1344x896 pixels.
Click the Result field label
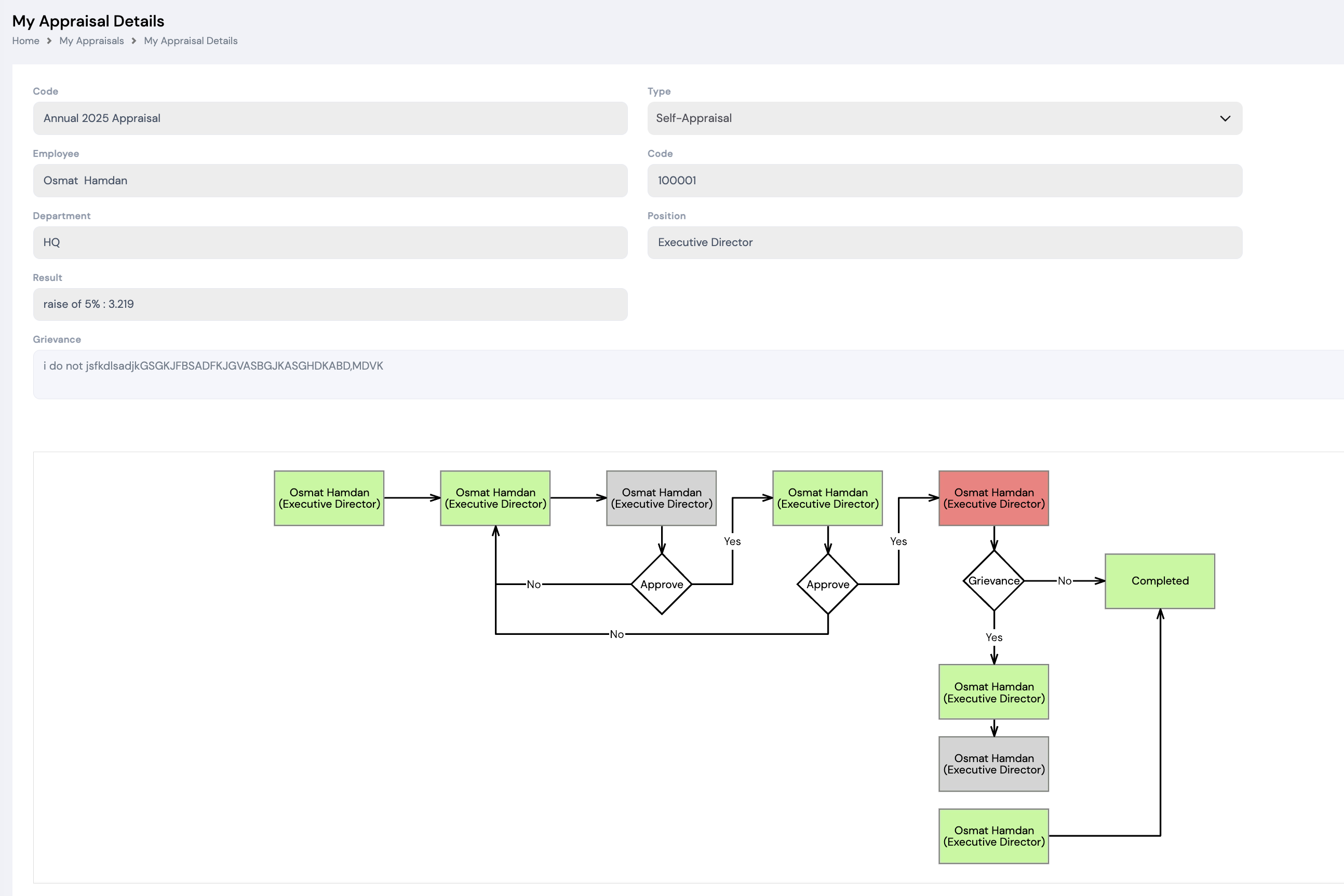click(47, 278)
